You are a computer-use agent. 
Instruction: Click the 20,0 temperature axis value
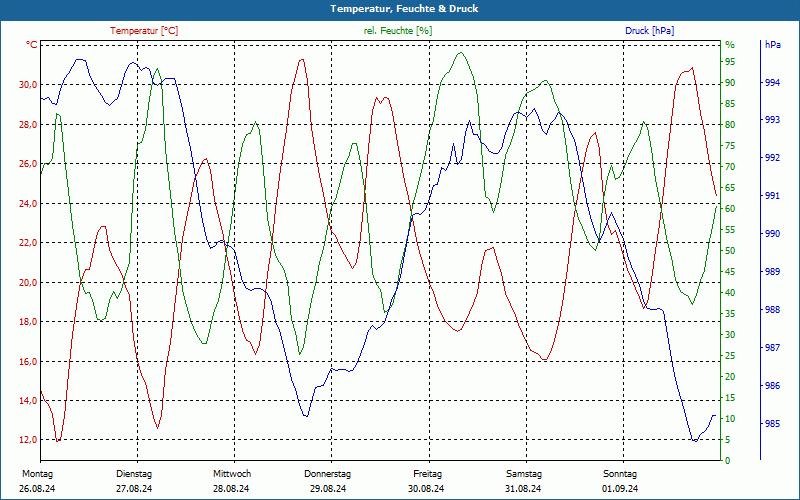pos(28,283)
